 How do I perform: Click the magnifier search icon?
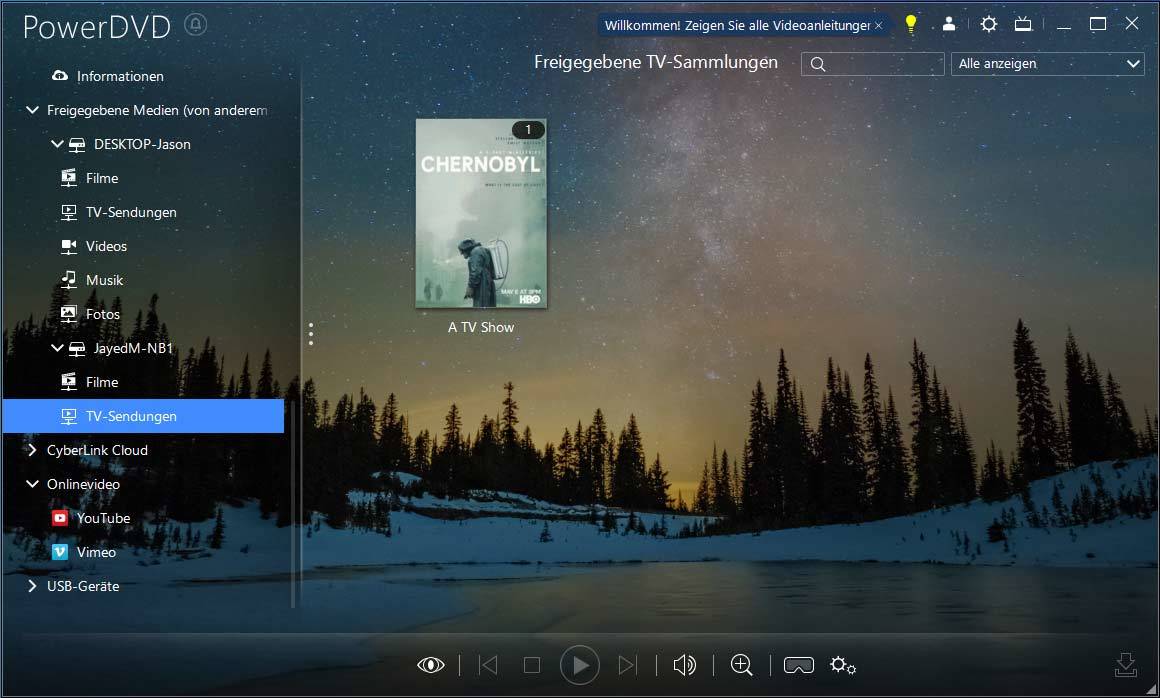[817, 64]
